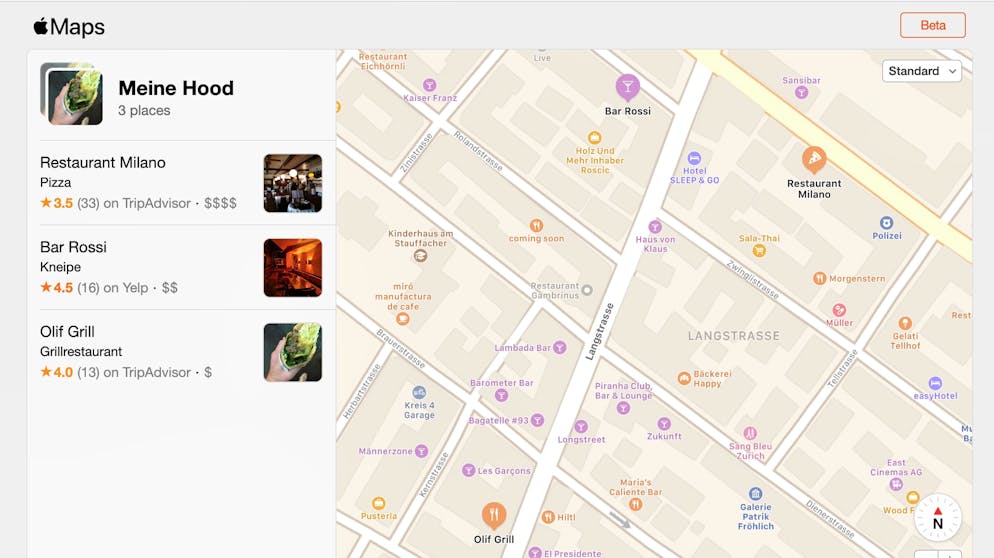The image size is (994, 558).
Task: Click the Brauerstrasse street label
Action: click(x=401, y=348)
